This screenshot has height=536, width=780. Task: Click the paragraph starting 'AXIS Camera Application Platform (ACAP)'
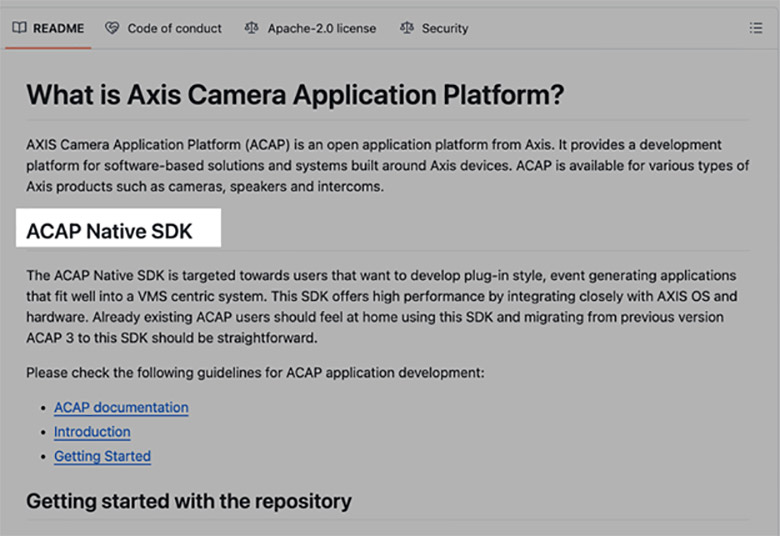pos(388,166)
